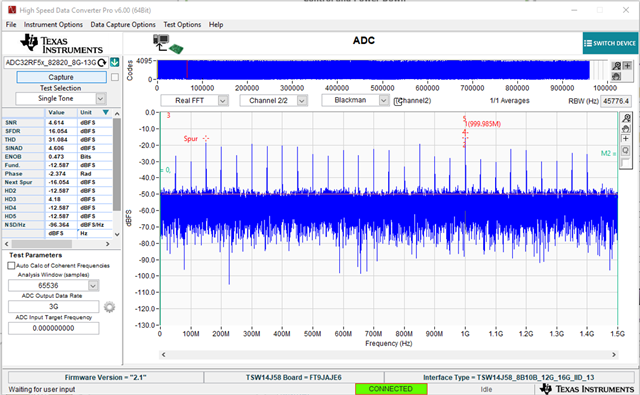Image resolution: width=640 pixels, height=395 pixels.
Task: Click the Capture button
Action: pyautogui.click(x=61, y=77)
